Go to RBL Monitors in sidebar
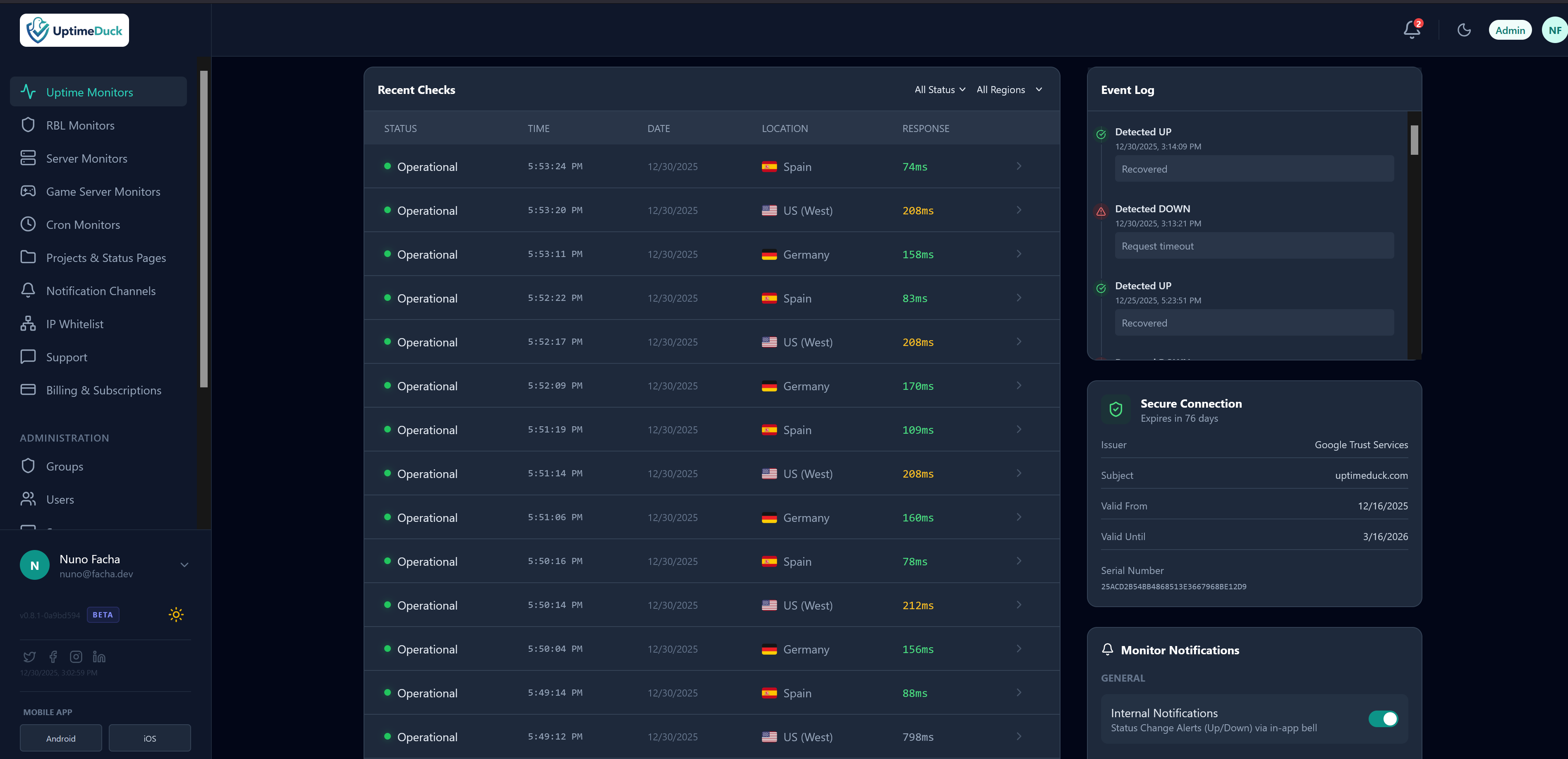Viewport: 1568px width, 759px height. pyautogui.click(x=80, y=125)
